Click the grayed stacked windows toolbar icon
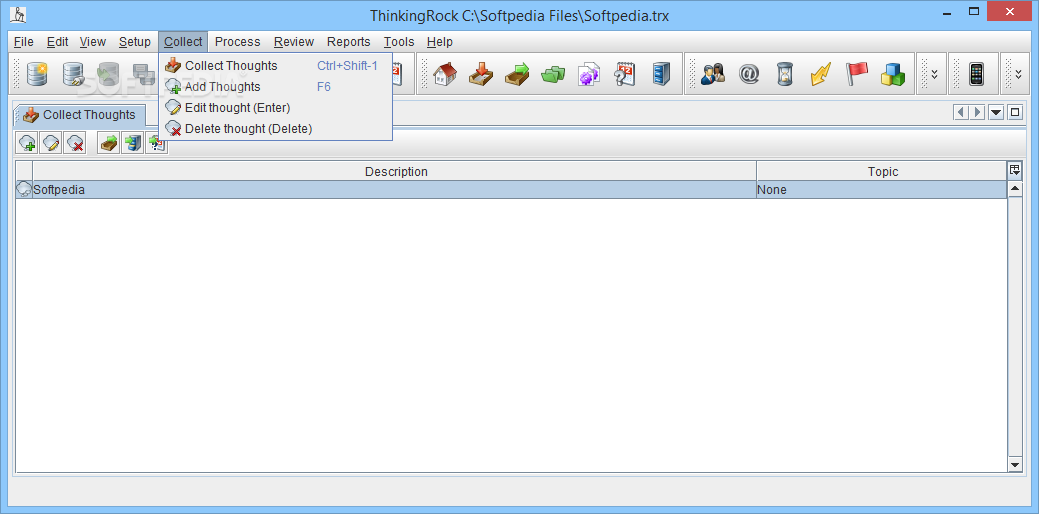This screenshot has height=514, width=1039. click(x=142, y=74)
